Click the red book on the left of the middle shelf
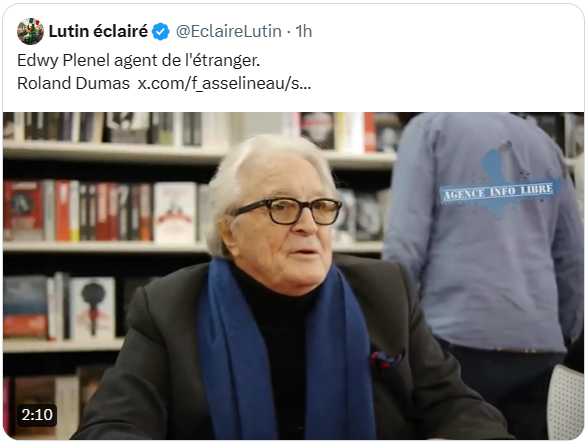 pyautogui.click(x=23, y=210)
